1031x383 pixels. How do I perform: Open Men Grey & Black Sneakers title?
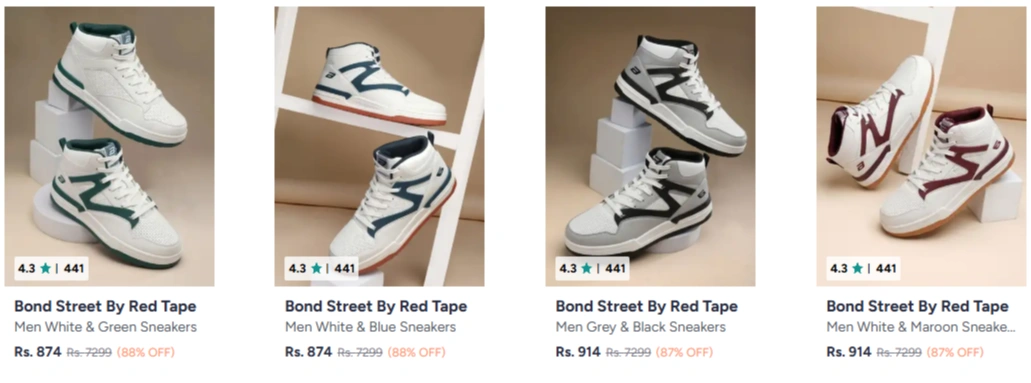coord(640,327)
